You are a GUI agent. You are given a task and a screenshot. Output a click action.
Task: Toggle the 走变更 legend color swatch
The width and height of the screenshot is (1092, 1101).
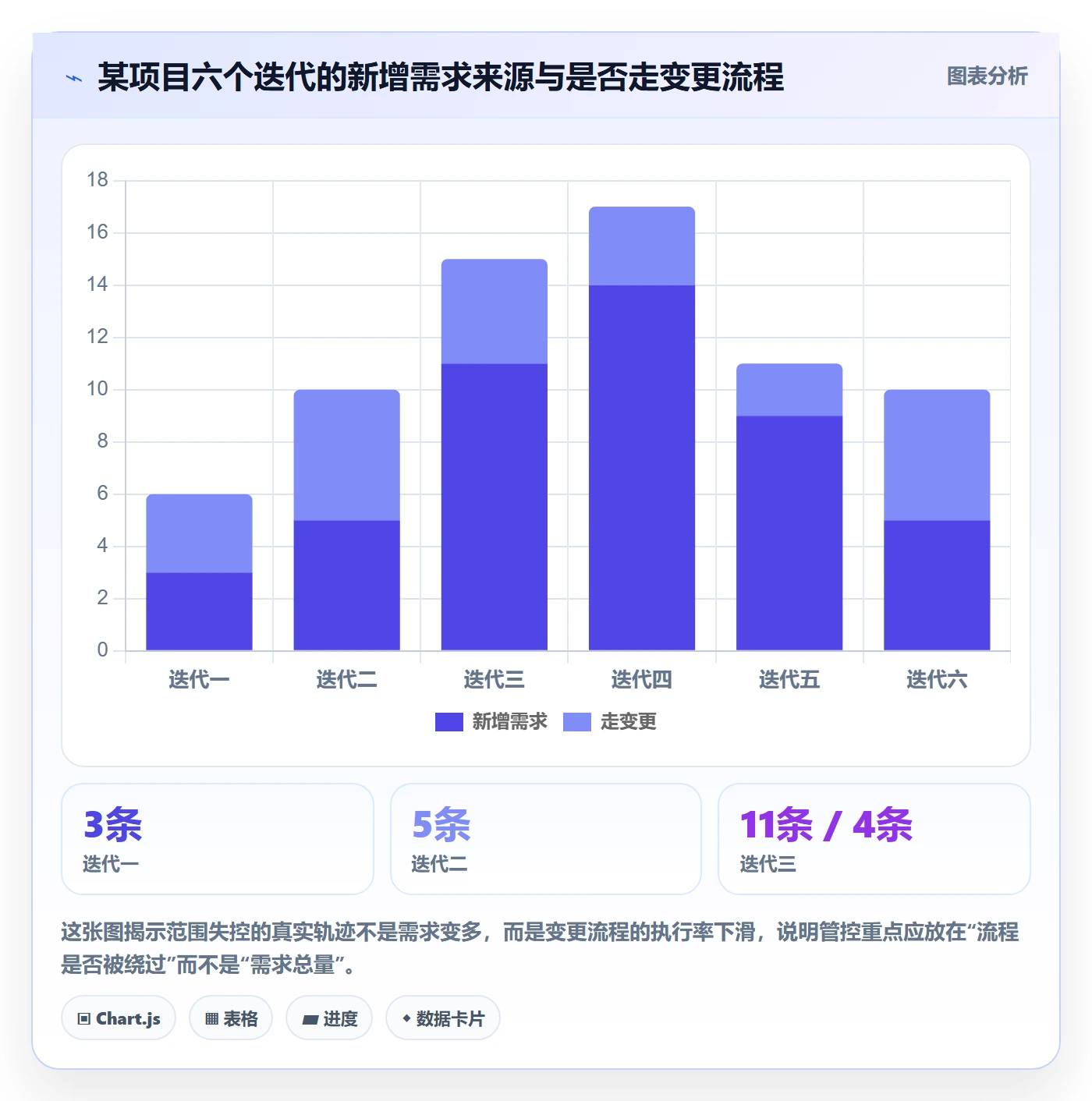pos(577,722)
